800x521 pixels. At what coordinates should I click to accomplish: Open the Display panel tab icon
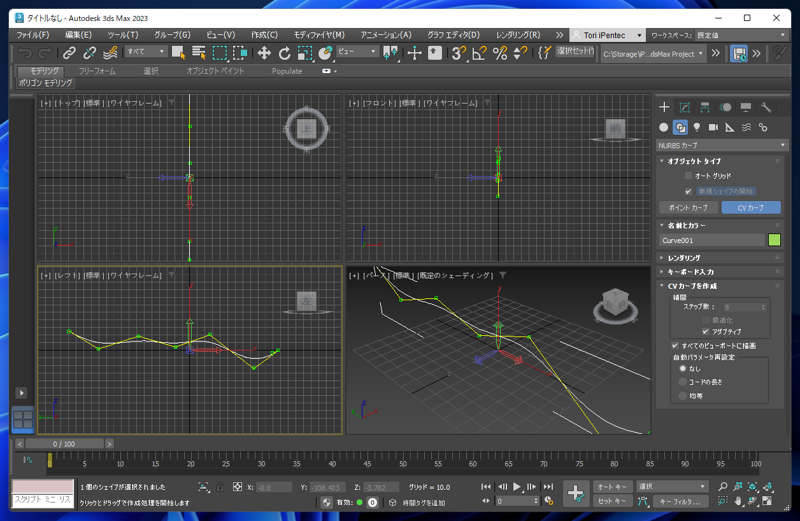745,107
